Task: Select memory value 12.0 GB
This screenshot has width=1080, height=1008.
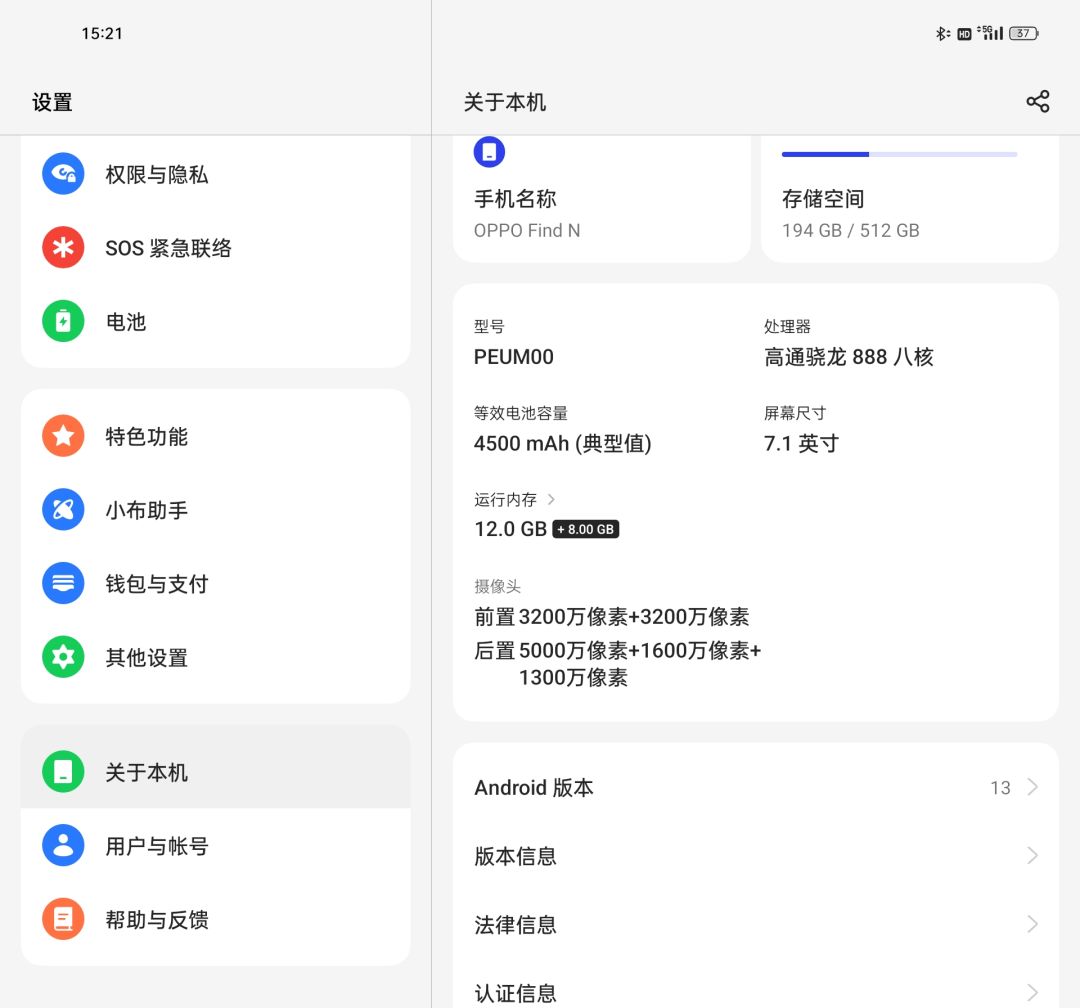Action: pyautogui.click(x=510, y=529)
